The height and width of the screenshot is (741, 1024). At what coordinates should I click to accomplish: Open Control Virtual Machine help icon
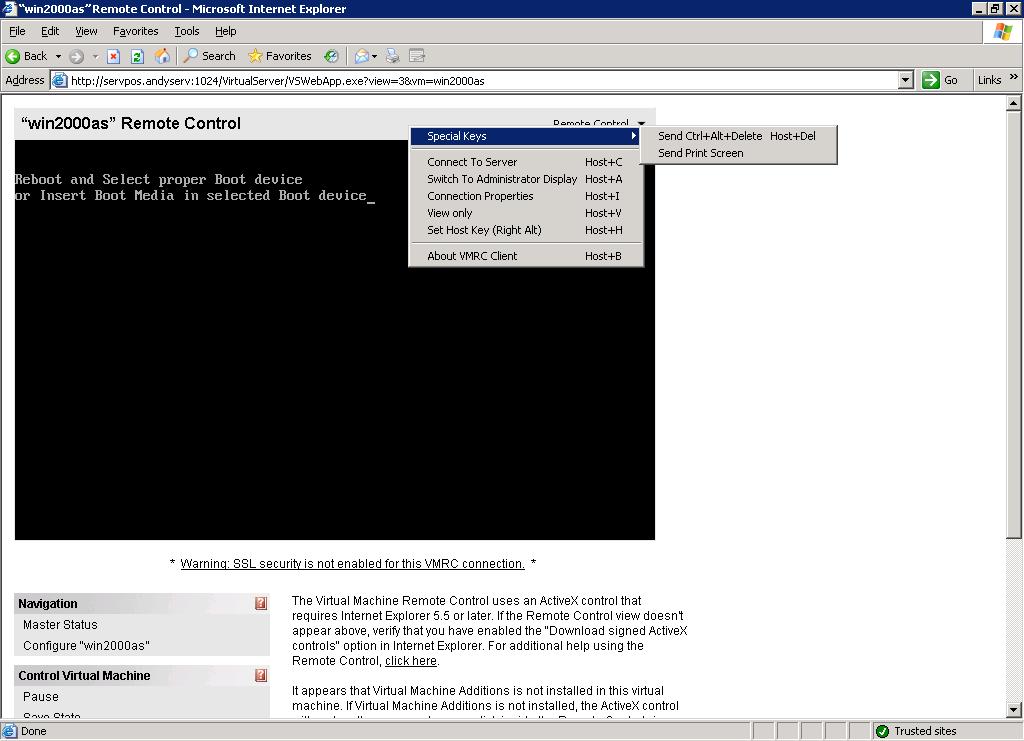click(x=261, y=675)
